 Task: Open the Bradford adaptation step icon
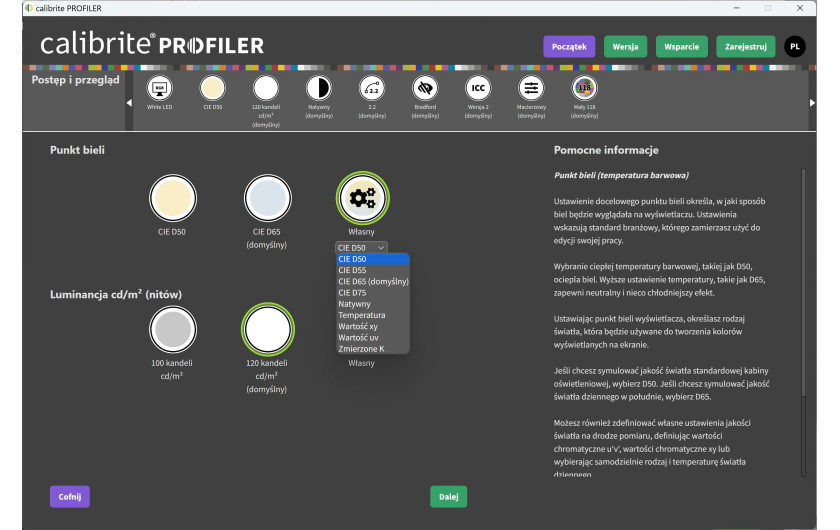[x=425, y=88]
